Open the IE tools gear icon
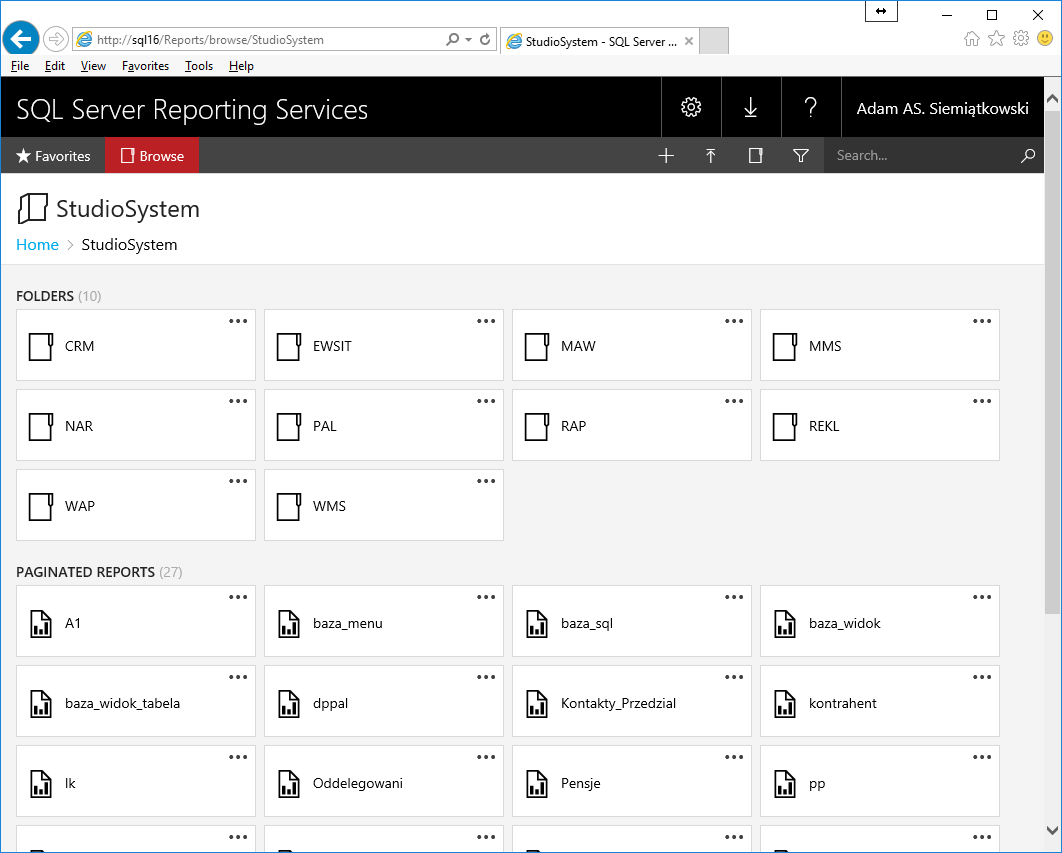This screenshot has height=853, width=1062. (x=1021, y=39)
